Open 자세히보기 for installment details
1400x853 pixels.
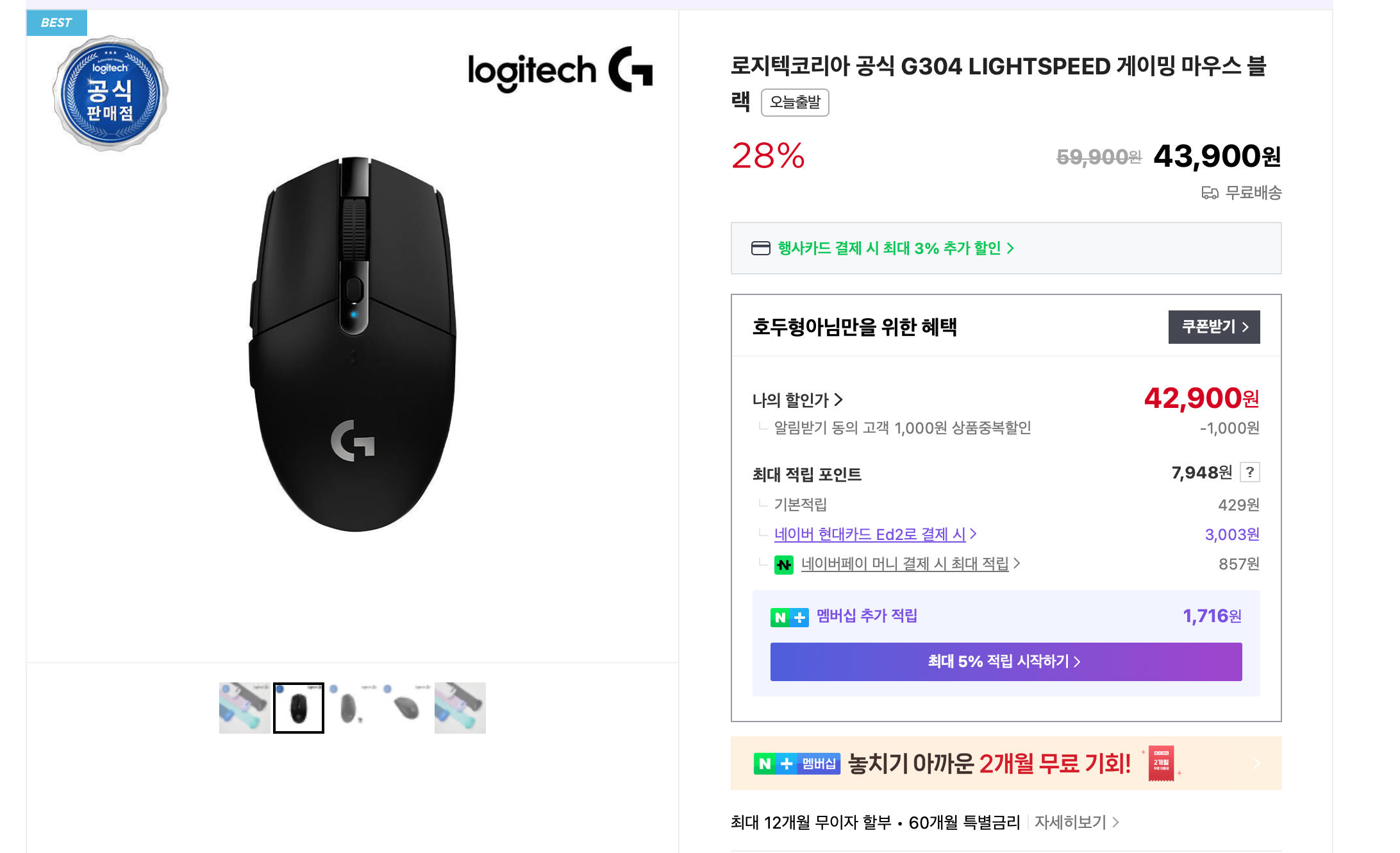pyautogui.click(x=1076, y=822)
